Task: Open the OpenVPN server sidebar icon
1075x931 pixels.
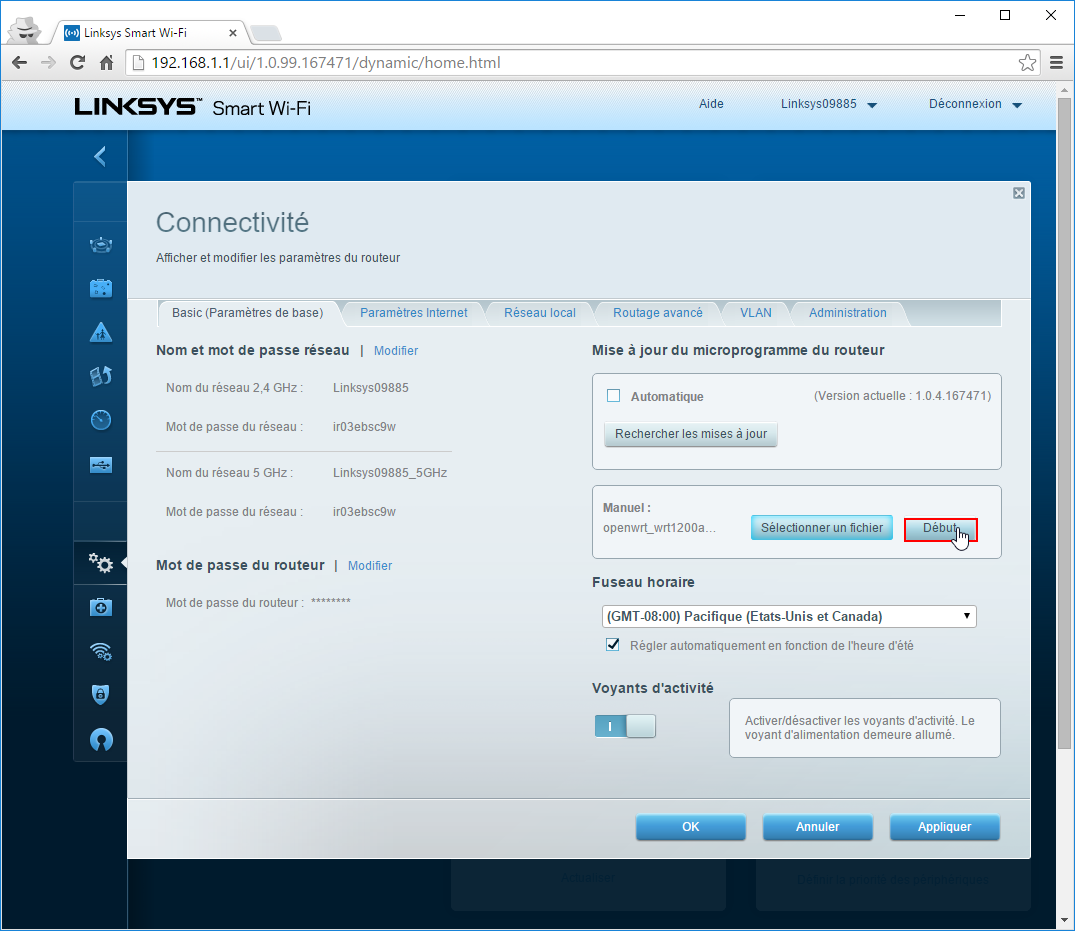Action: click(101, 739)
